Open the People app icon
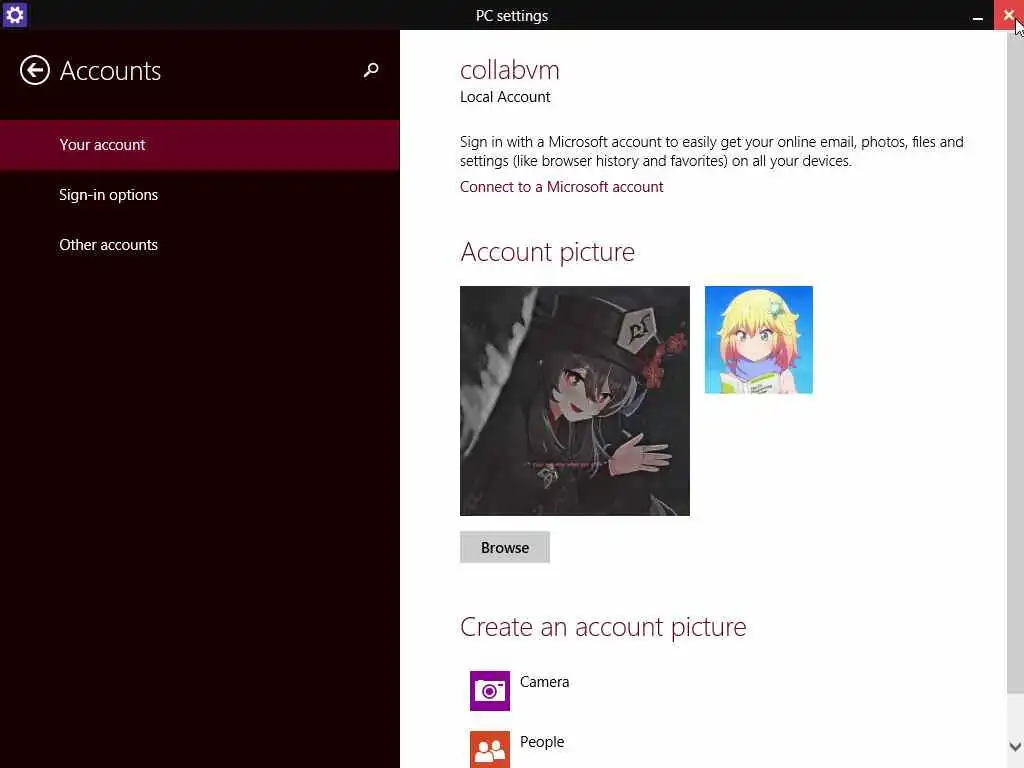Image resolution: width=1024 pixels, height=768 pixels. (x=490, y=750)
